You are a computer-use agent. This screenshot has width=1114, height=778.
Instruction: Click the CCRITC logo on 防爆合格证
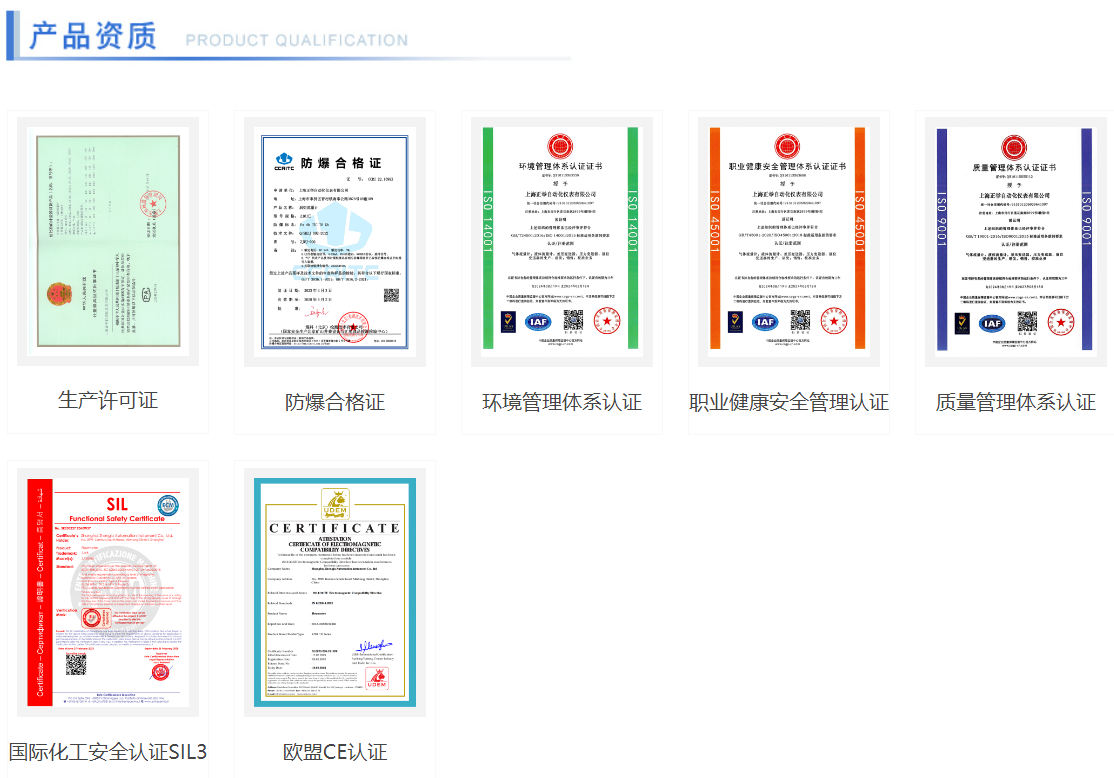tap(283, 161)
